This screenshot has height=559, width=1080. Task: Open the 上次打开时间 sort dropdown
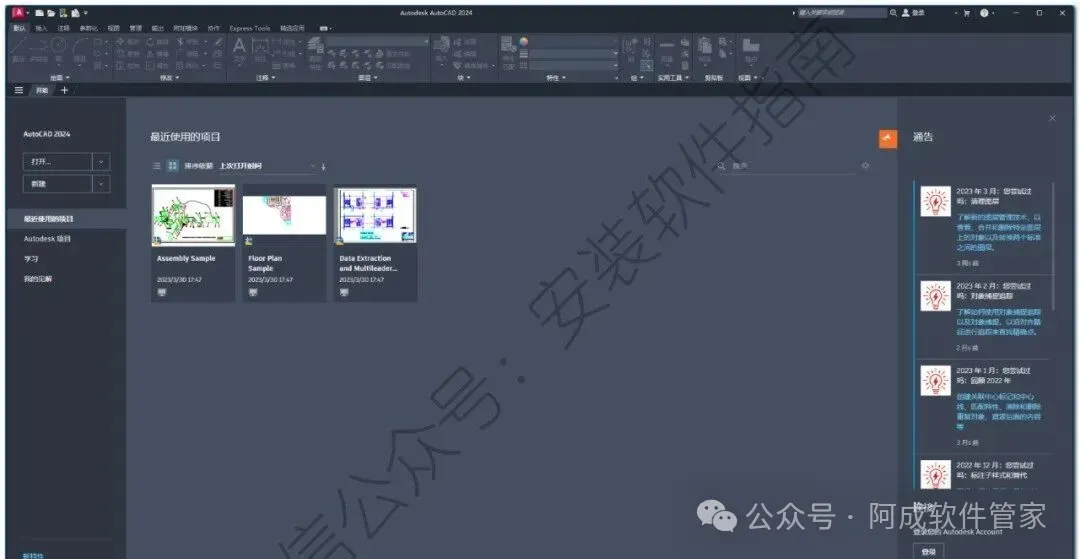tap(267, 166)
